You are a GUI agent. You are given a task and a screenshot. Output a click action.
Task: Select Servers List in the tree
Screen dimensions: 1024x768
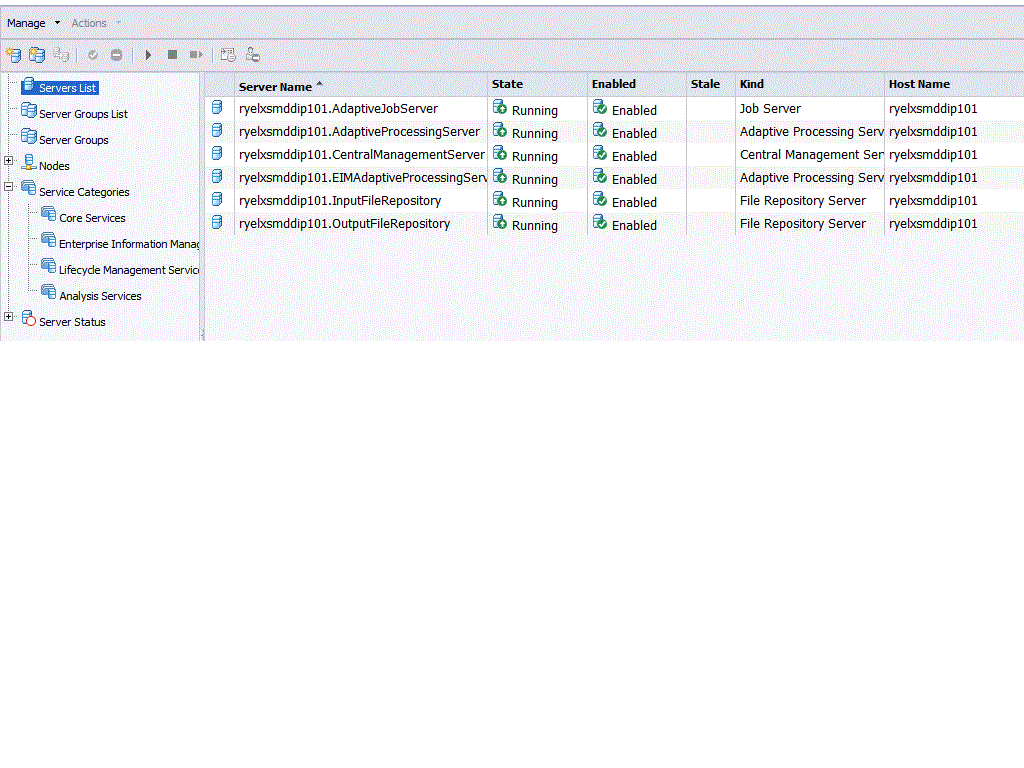click(67, 88)
